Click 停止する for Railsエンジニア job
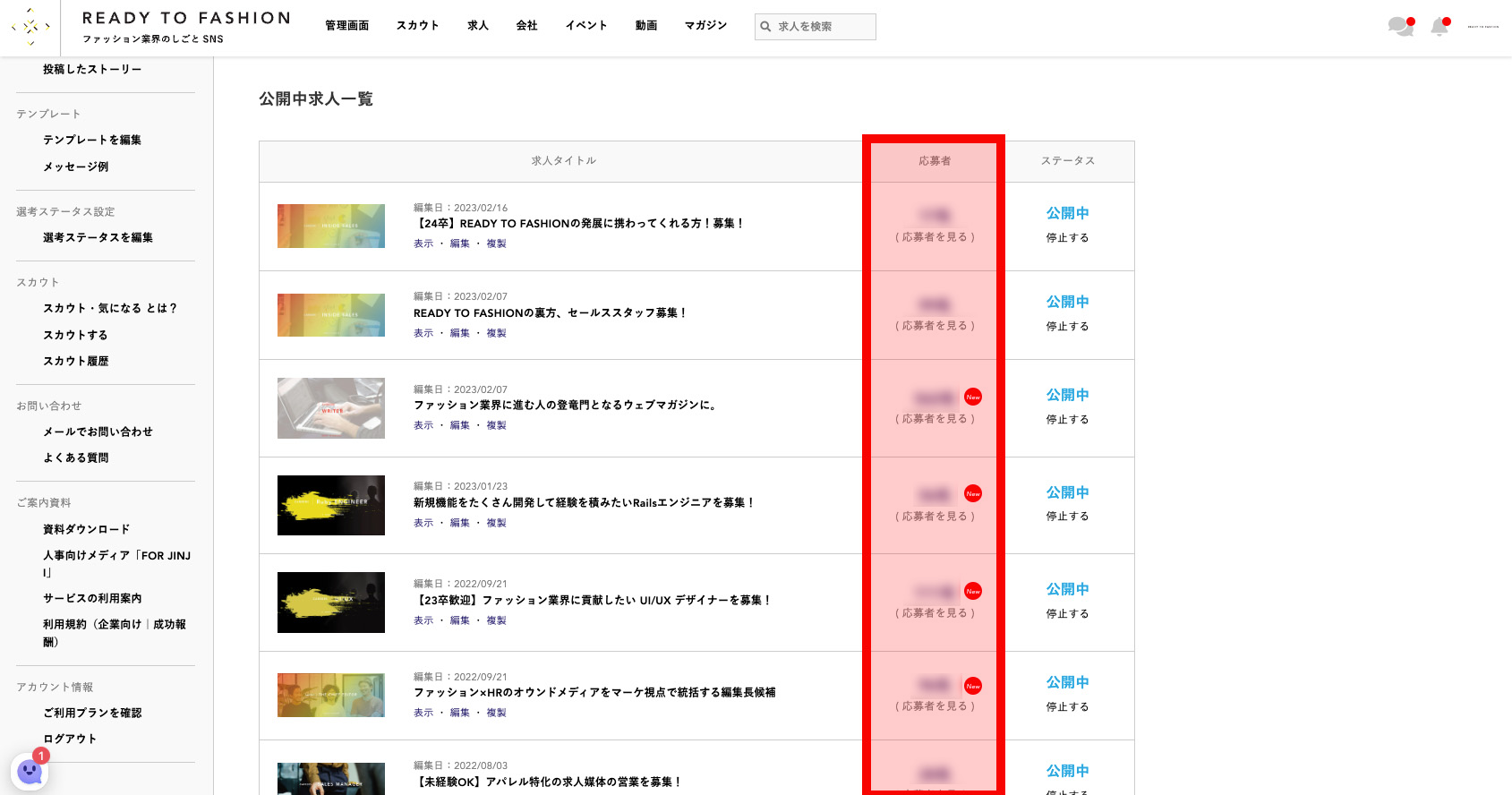This screenshot has height=795, width=1512. (x=1068, y=517)
